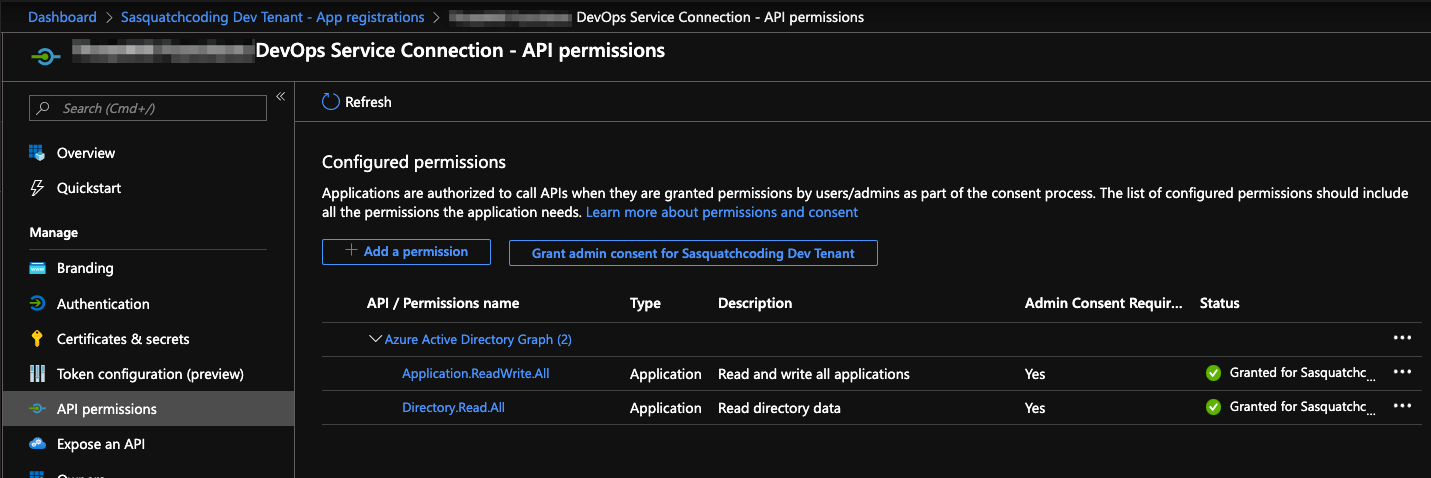Image resolution: width=1431 pixels, height=478 pixels.
Task: Collapse the sidebar with double chevron
Action: tap(281, 96)
